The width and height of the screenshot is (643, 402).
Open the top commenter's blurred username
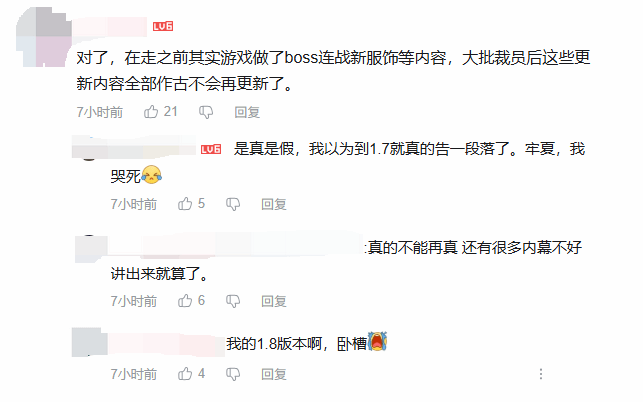click(x=110, y=26)
